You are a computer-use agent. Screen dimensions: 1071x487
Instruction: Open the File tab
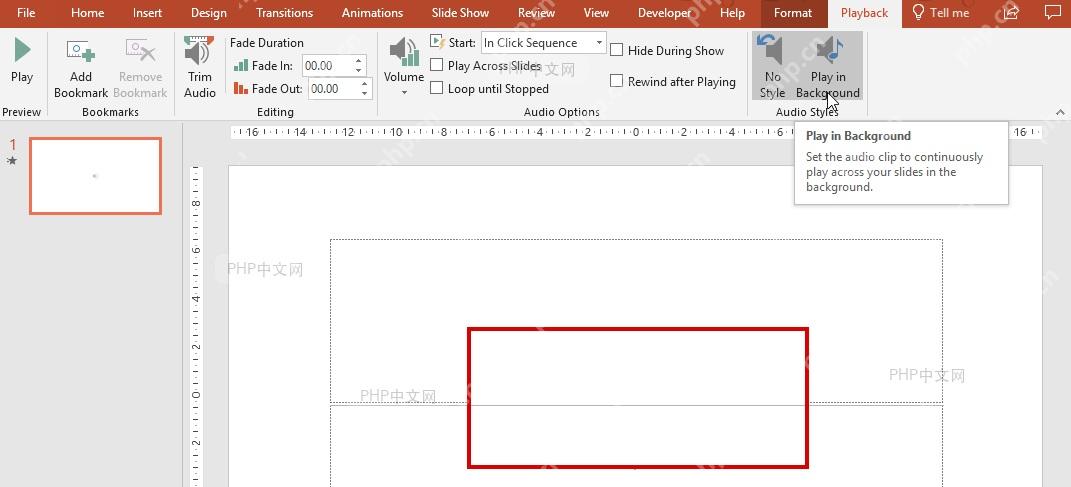[x=26, y=13]
